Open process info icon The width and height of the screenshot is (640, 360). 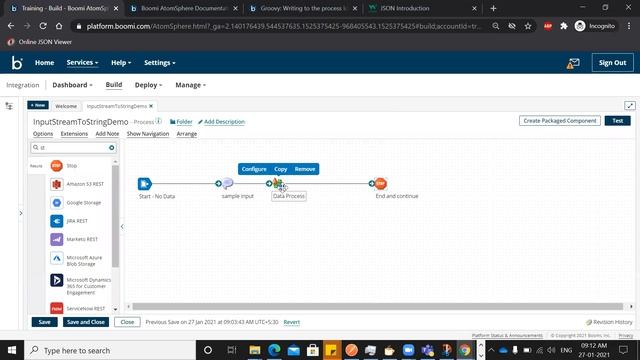click(159, 121)
